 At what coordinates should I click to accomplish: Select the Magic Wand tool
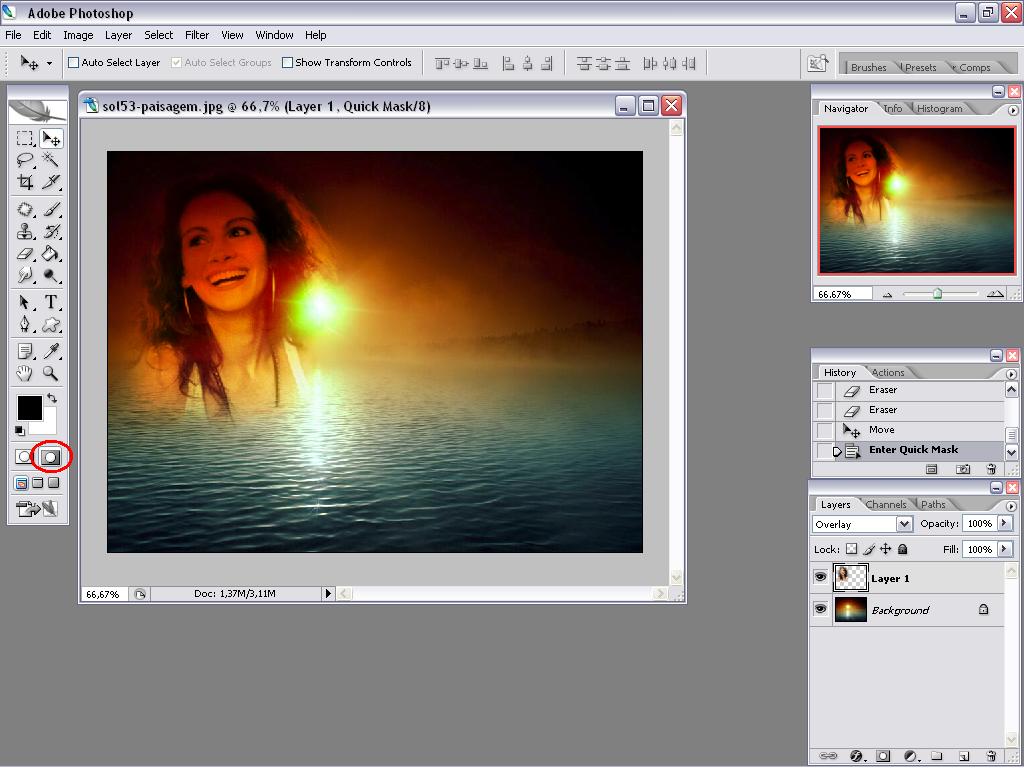50,160
